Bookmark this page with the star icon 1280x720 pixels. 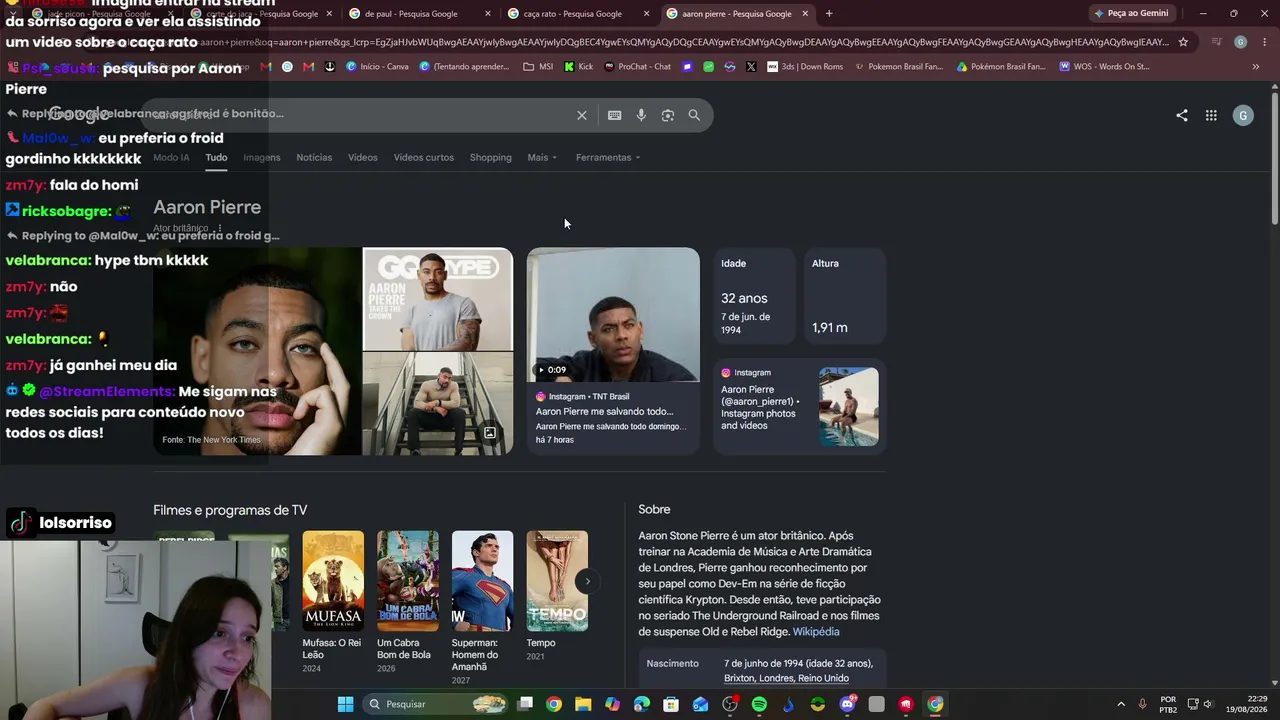tap(1183, 42)
